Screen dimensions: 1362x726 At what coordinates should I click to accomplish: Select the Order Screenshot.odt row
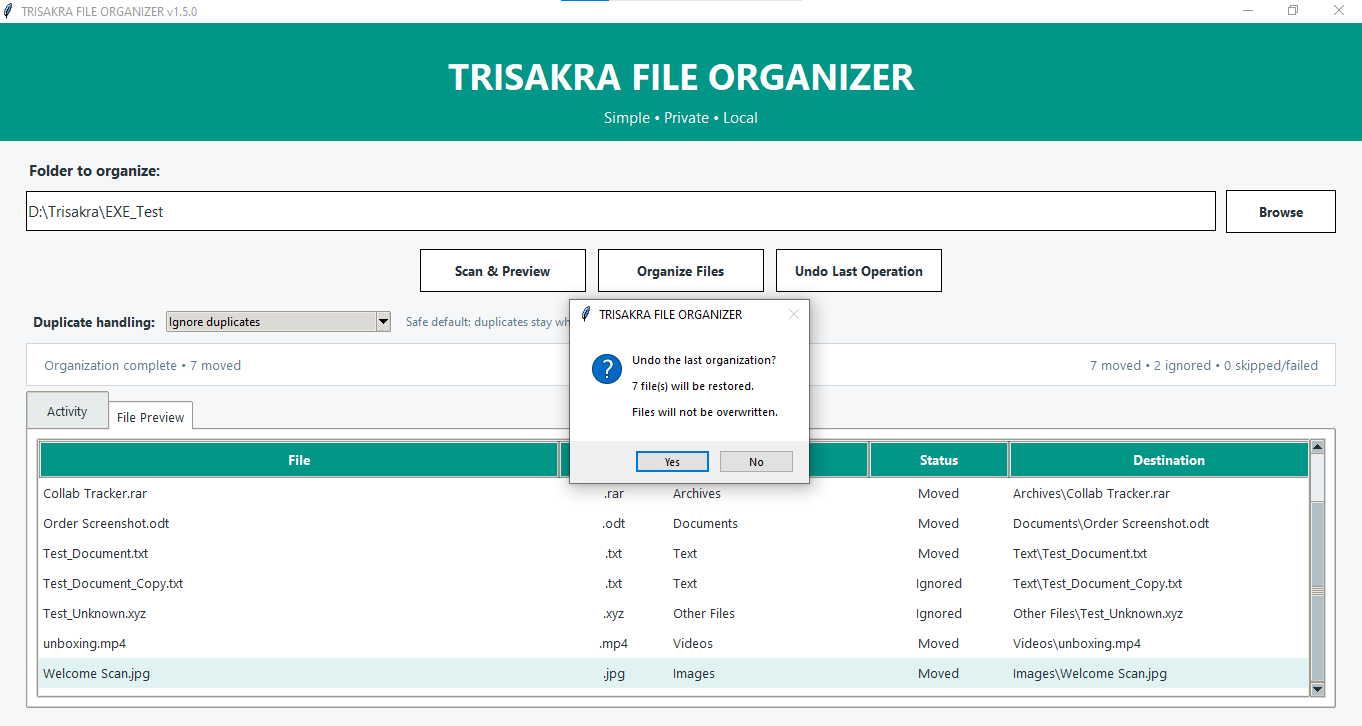[x=674, y=523]
